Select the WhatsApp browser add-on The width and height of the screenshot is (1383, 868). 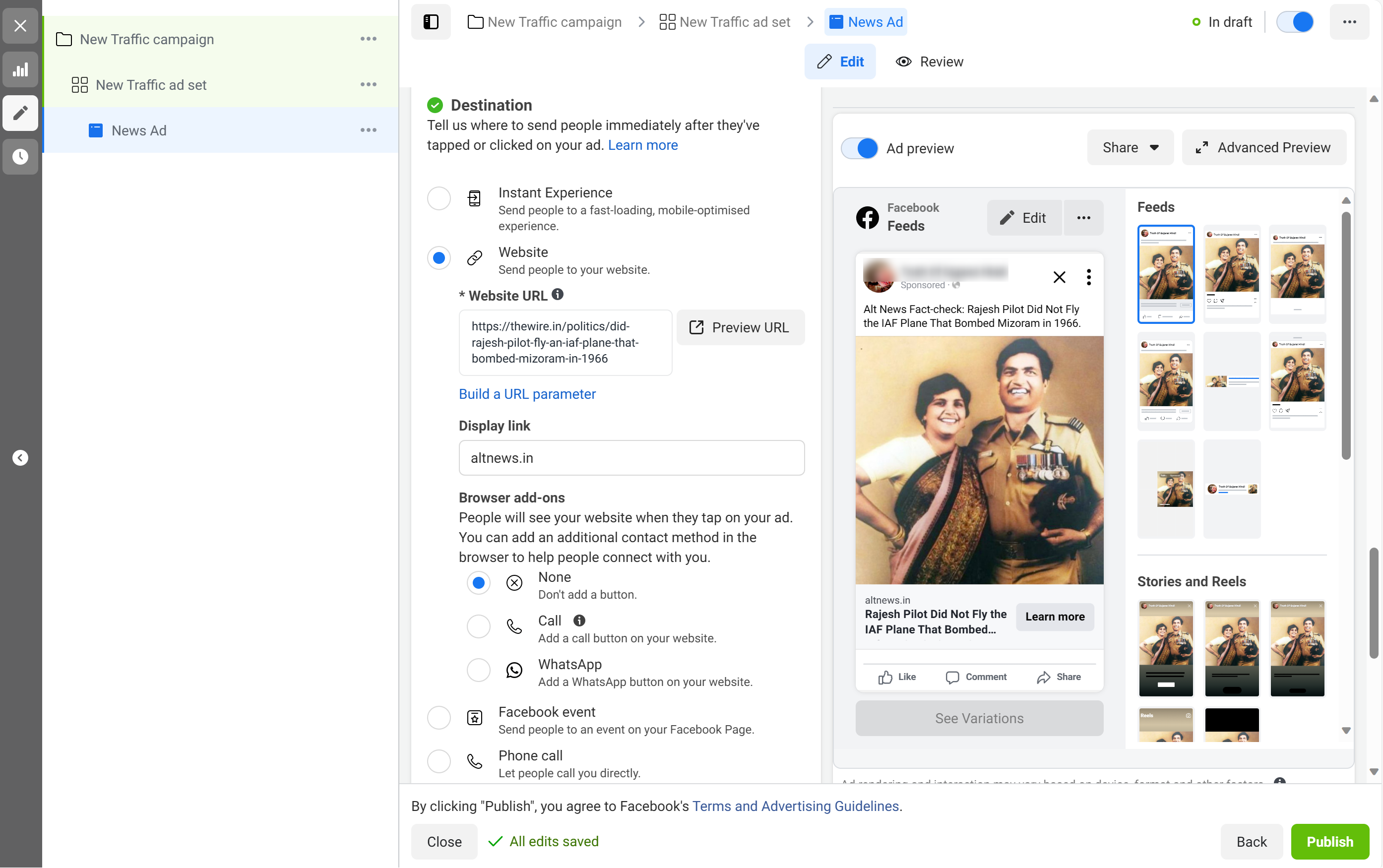click(478, 670)
